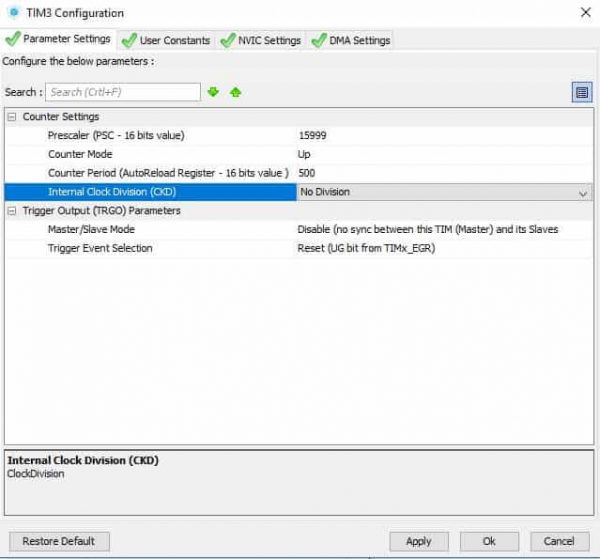This screenshot has height=559, width=600.
Task: Confirm with the Ok button
Action: [x=488, y=541]
